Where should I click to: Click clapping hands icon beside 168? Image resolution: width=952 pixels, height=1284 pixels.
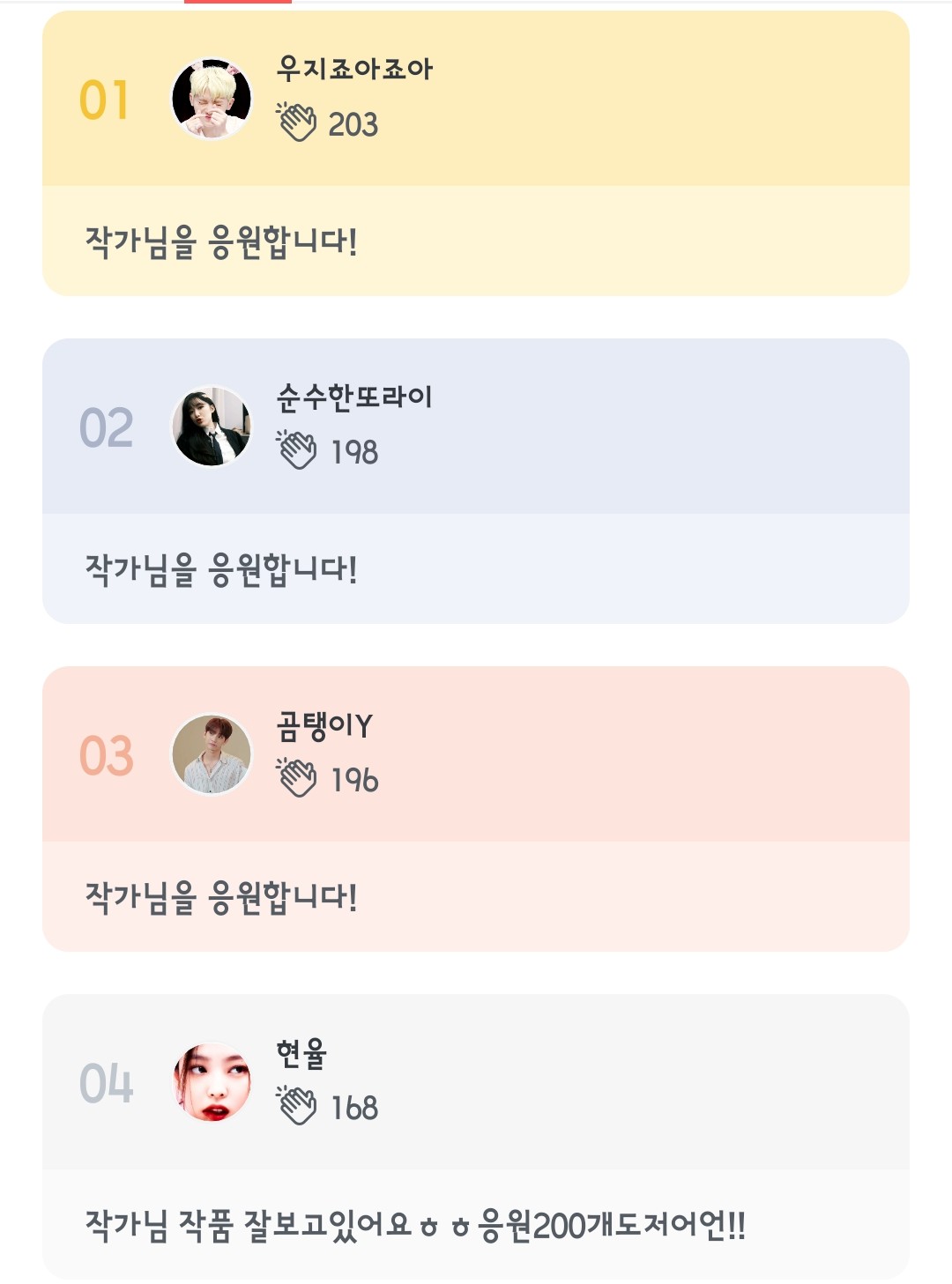click(297, 1106)
